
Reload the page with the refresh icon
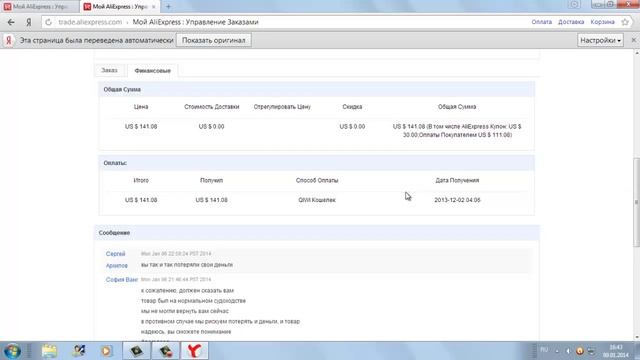tap(48, 22)
